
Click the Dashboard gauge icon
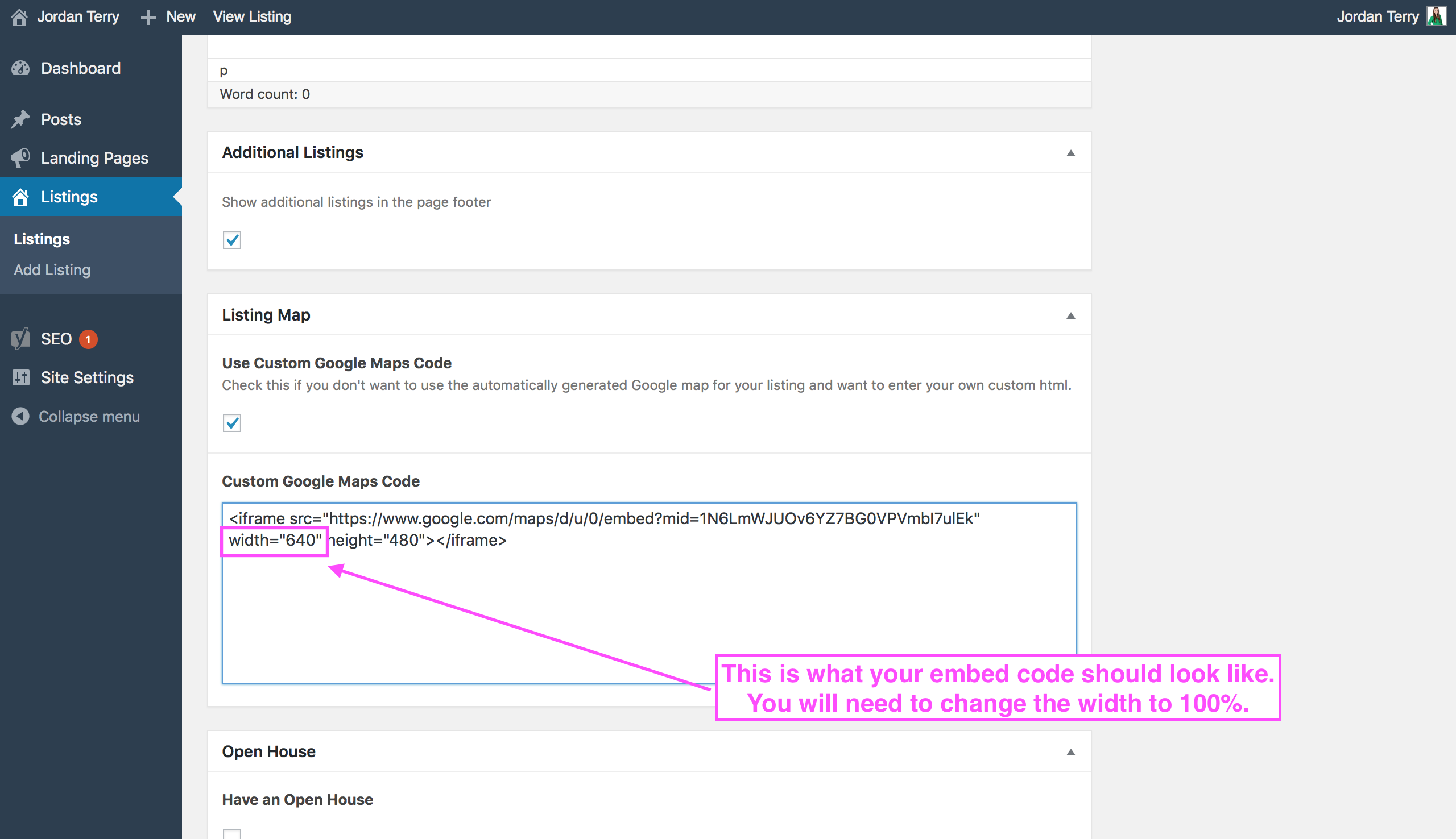tap(20, 69)
